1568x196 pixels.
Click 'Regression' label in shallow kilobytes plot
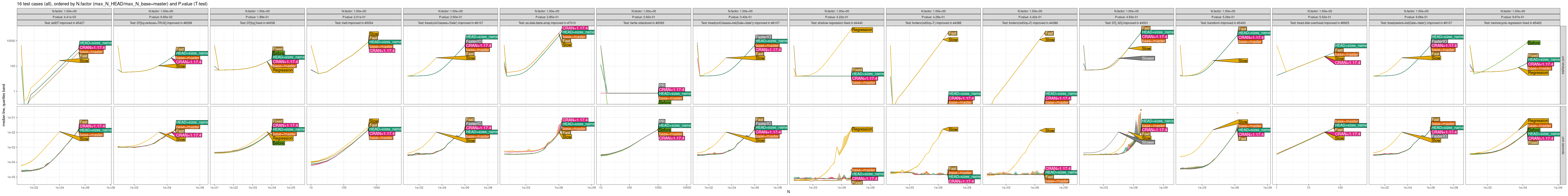pyautogui.click(x=862, y=30)
